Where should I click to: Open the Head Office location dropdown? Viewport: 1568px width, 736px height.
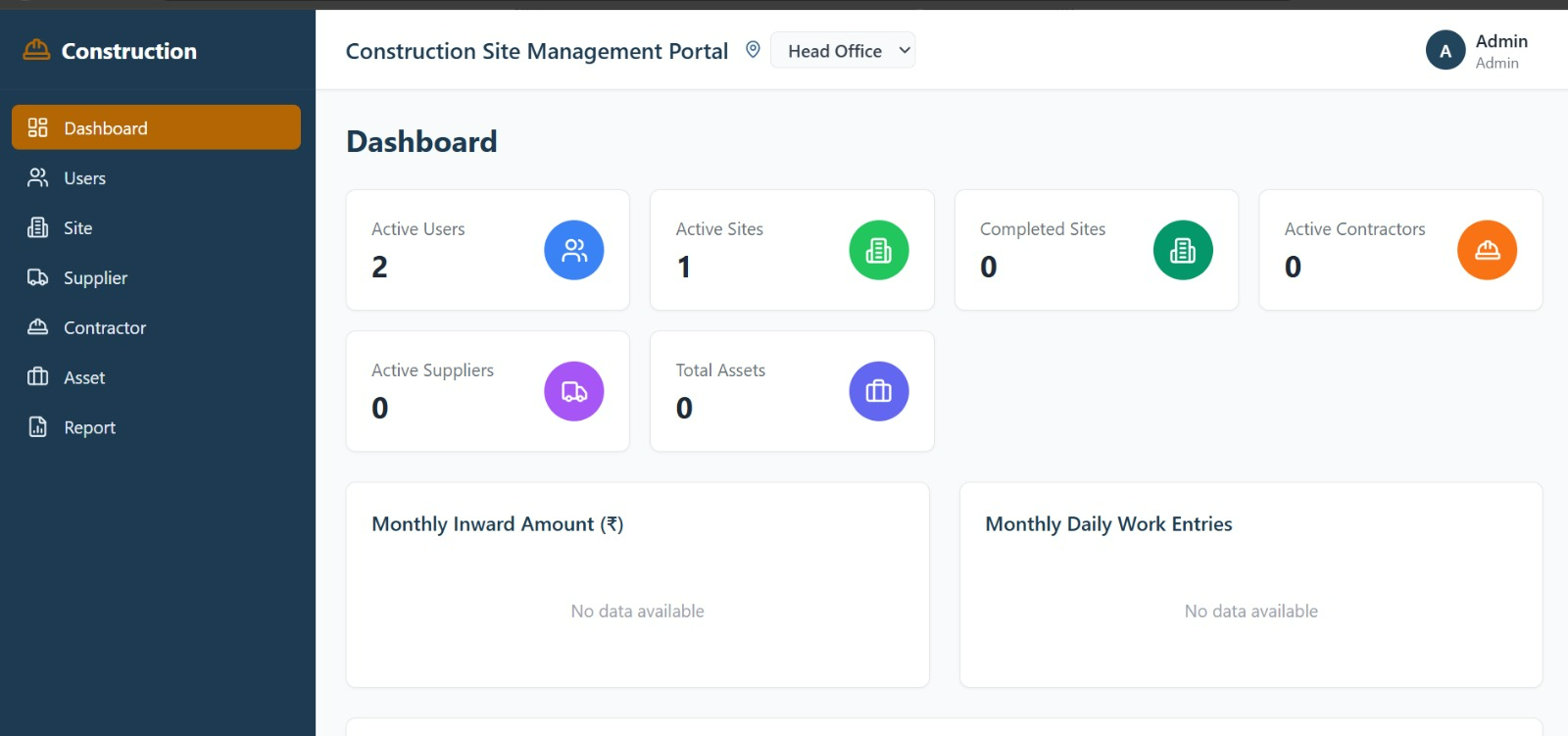tap(843, 50)
